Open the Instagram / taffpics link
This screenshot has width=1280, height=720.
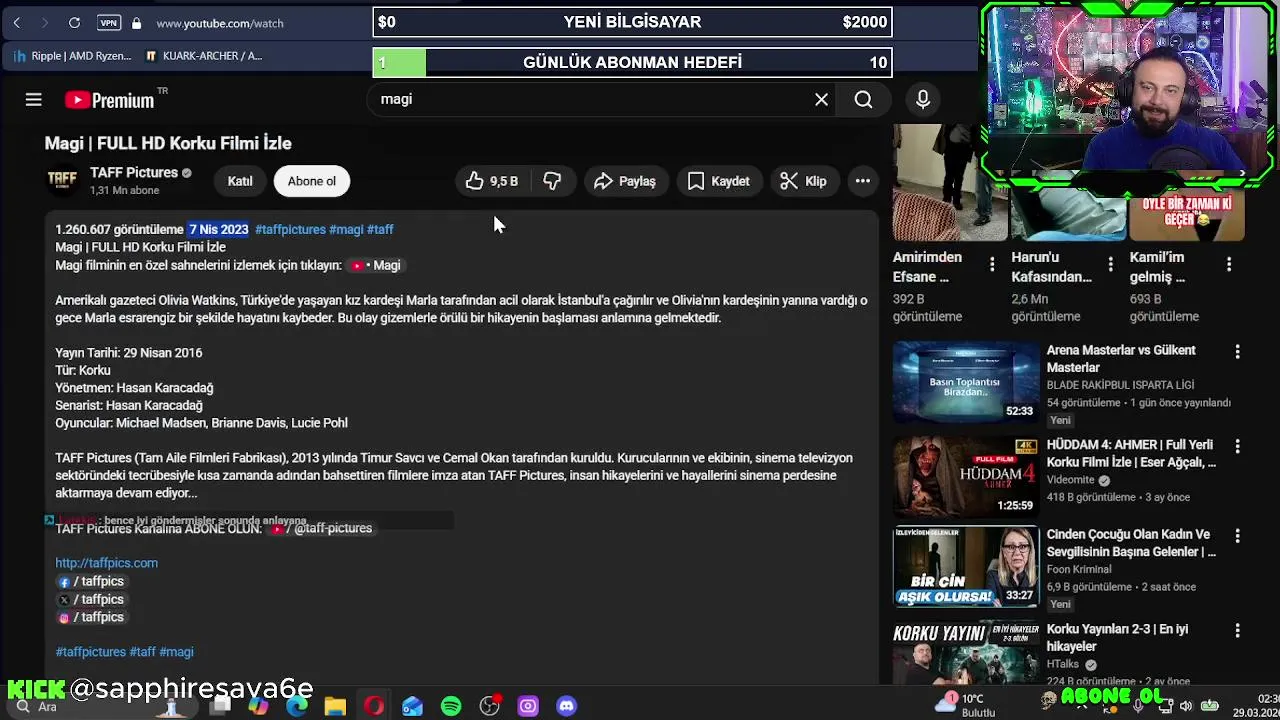click(91, 617)
